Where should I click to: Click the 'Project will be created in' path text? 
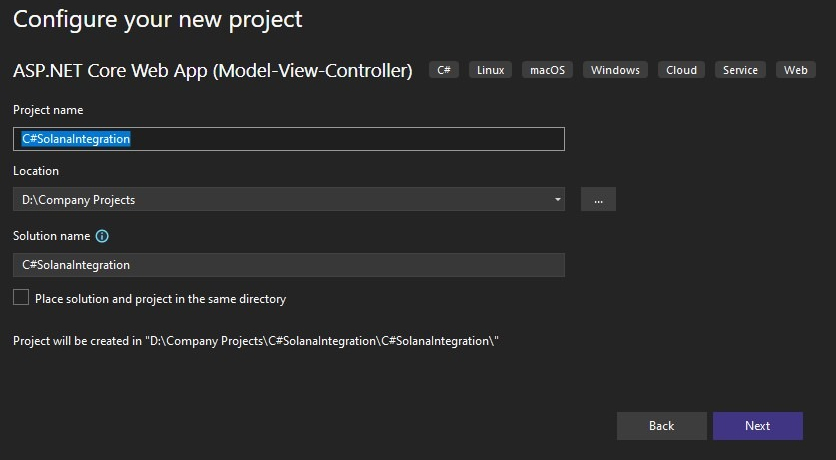pyautogui.click(x=256, y=341)
